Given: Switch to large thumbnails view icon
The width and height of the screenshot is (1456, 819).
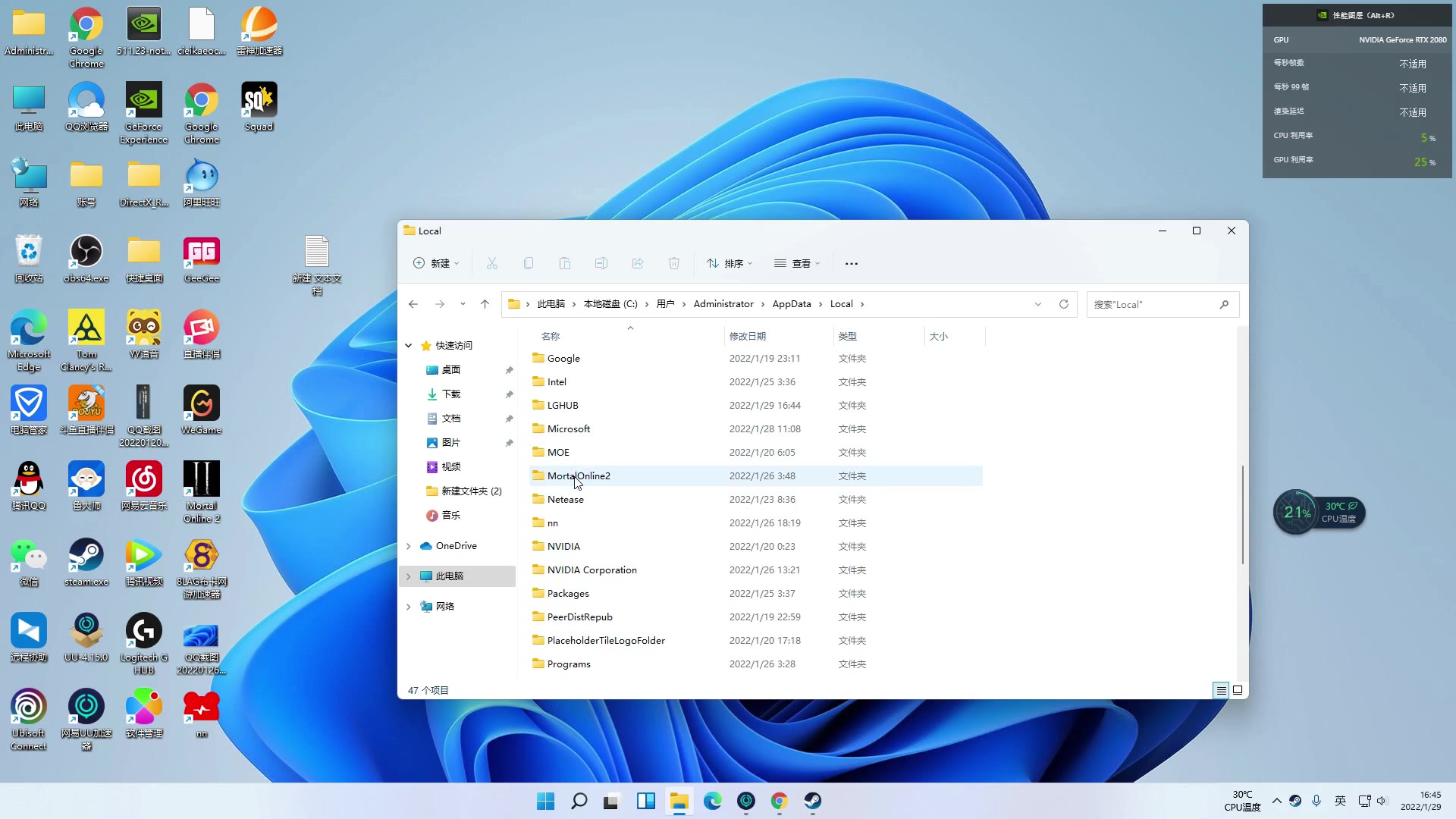Looking at the screenshot, I should tap(1238, 690).
